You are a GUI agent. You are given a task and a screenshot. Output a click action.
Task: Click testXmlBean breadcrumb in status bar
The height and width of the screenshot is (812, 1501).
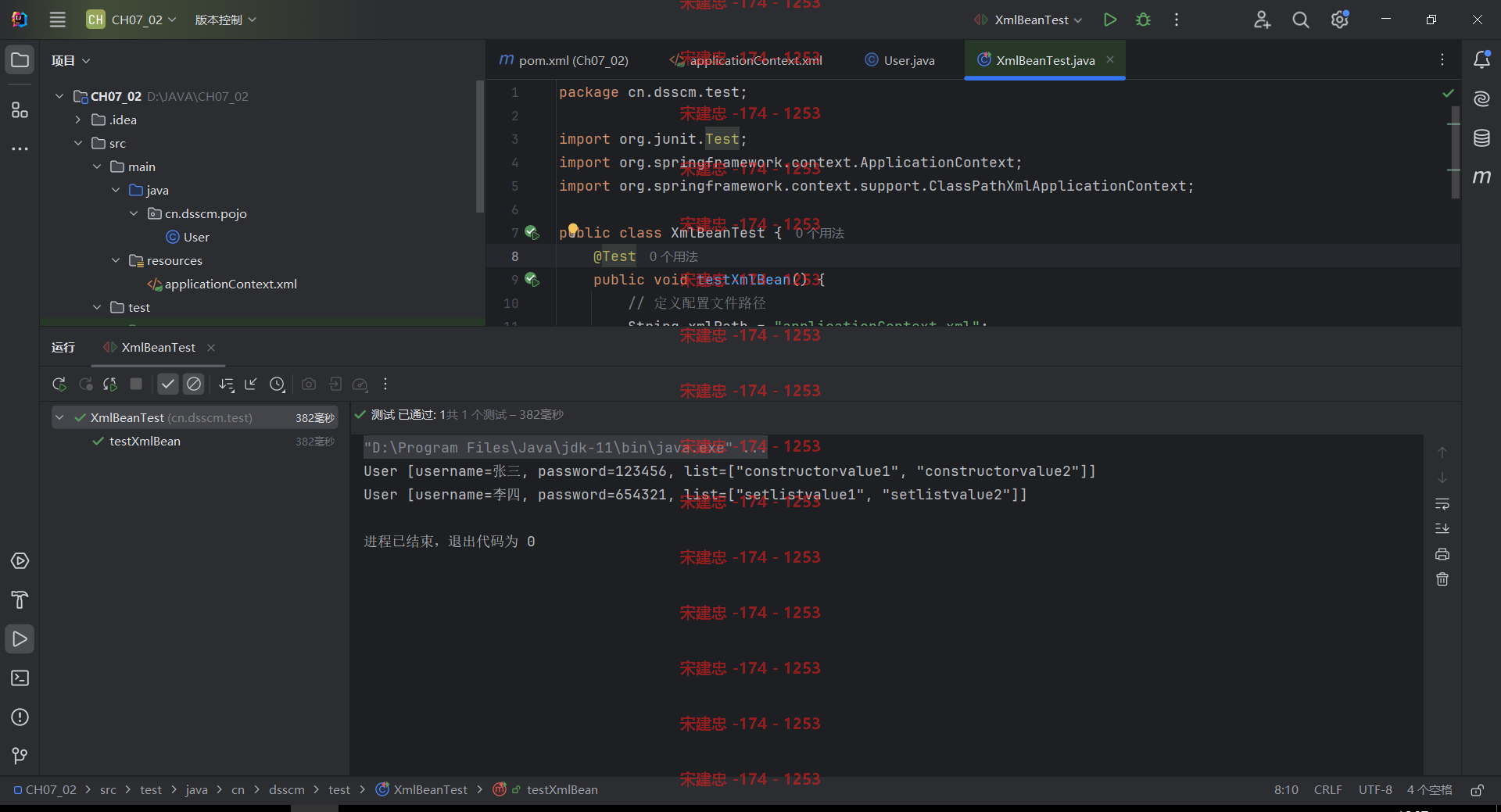coord(562,790)
